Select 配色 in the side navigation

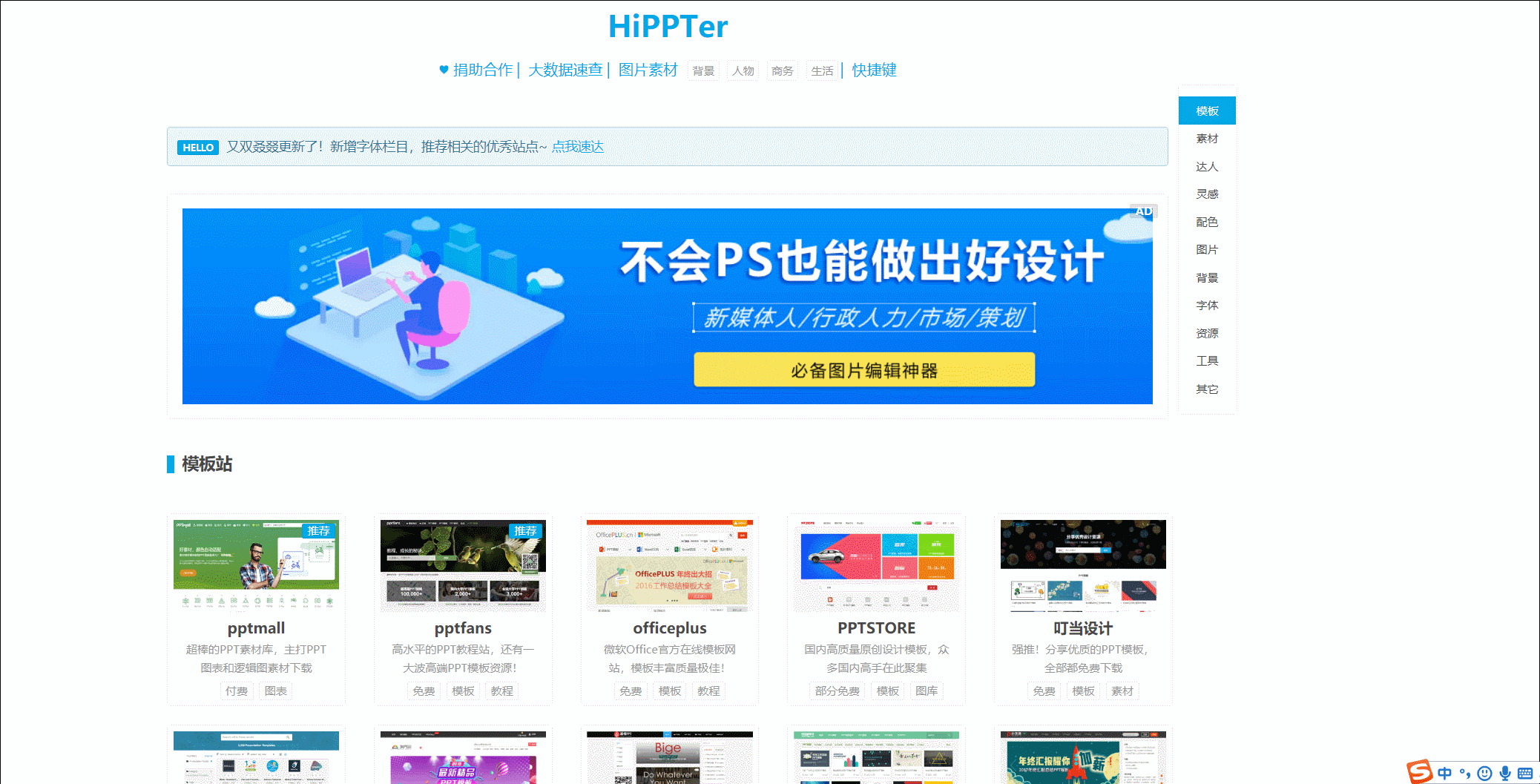pos(1207,222)
